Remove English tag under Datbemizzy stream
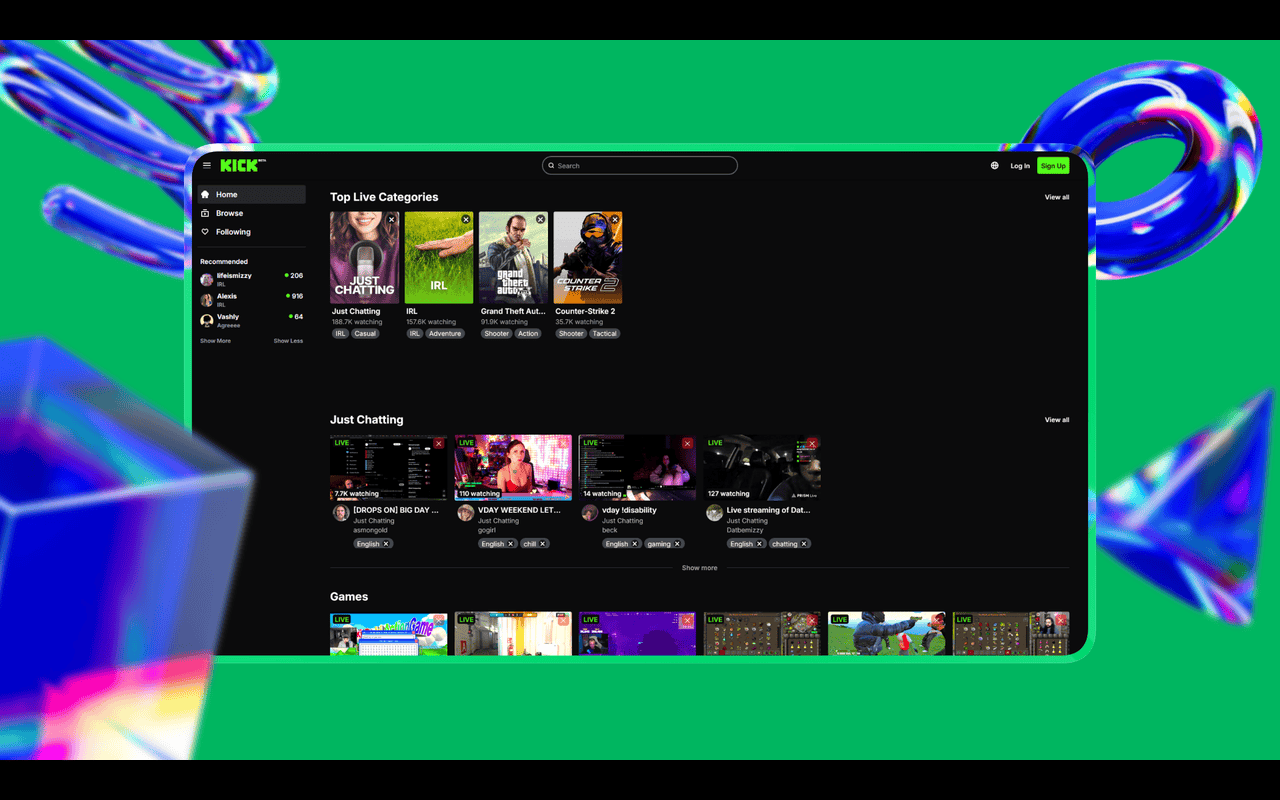Viewport: 1280px width, 800px height. [759, 544]
